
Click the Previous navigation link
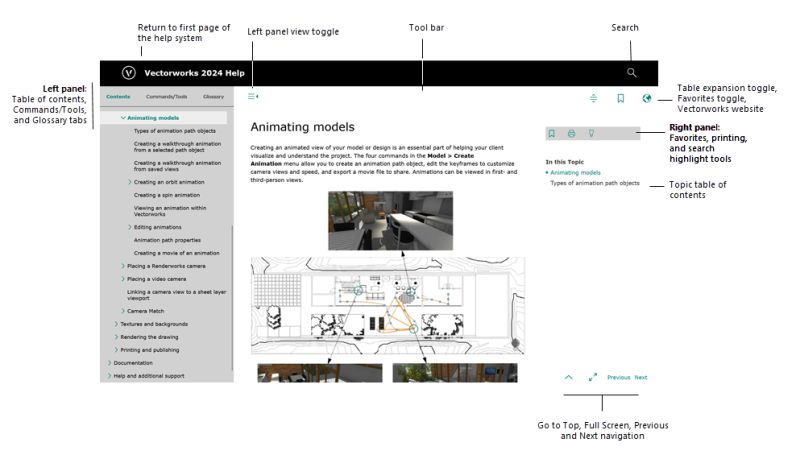(x=618, y=377)
